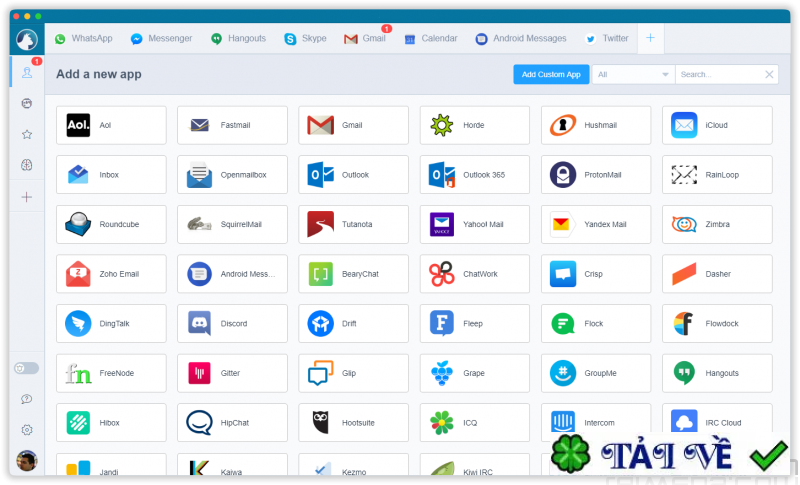
Task: Click the user profile photo at sidebar bottom
Action: 27,461
